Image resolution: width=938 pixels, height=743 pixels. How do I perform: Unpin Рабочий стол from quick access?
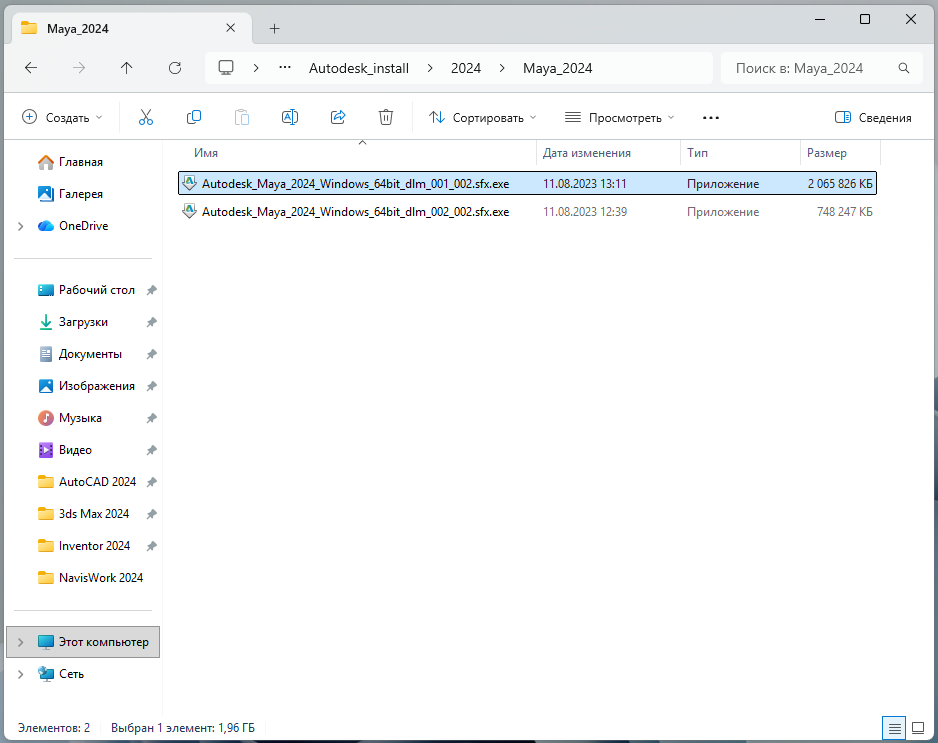click(x=152, y=290)
